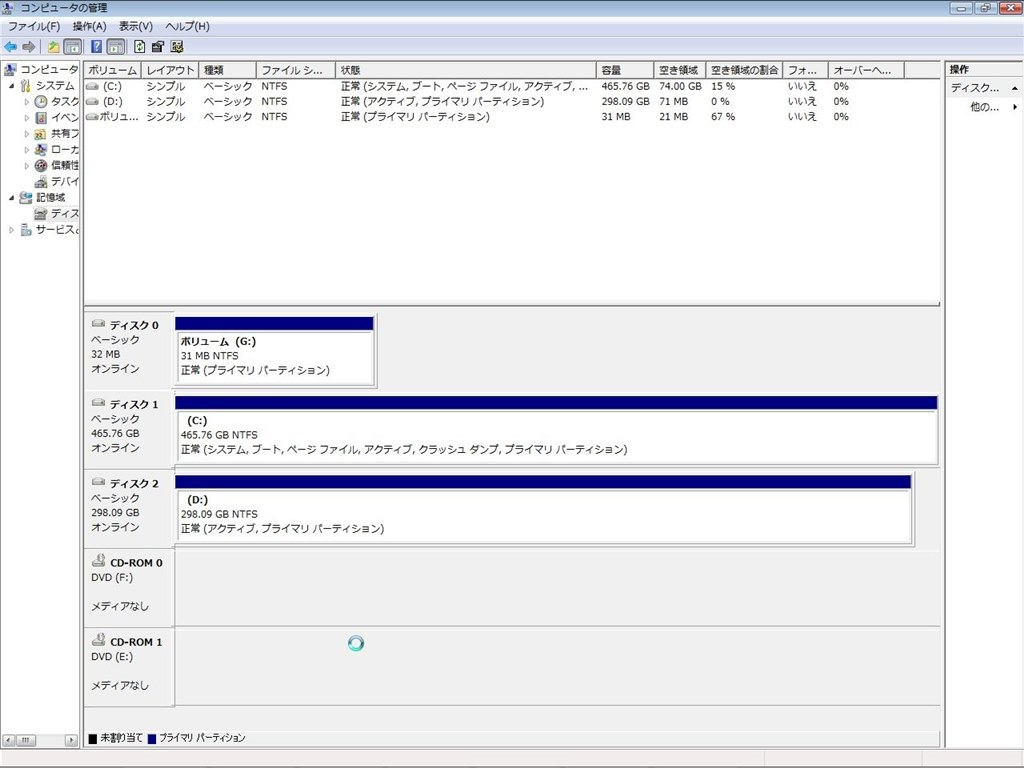The image size is (1024, 768).
Task: Sort by the レイアウト column header
Action: (170, 70)
